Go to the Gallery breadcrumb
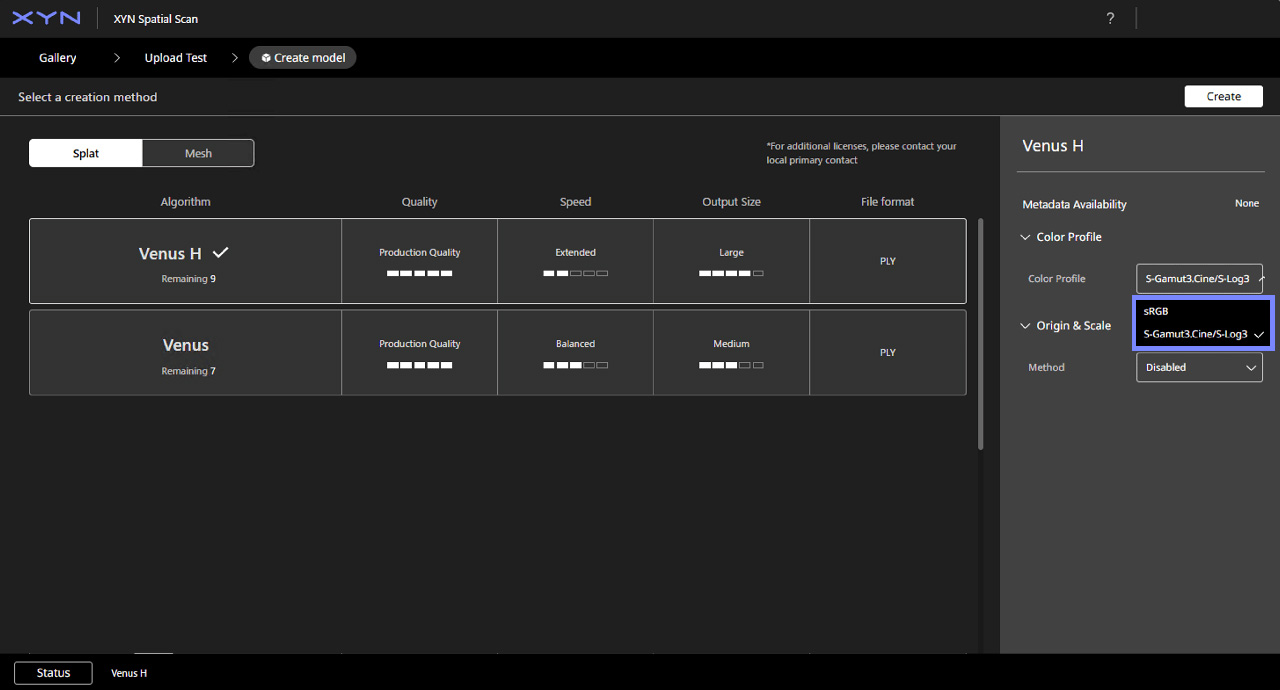The height and width of the screenshot is (690, 1280). pyautogui.click(x=58, y=58)
